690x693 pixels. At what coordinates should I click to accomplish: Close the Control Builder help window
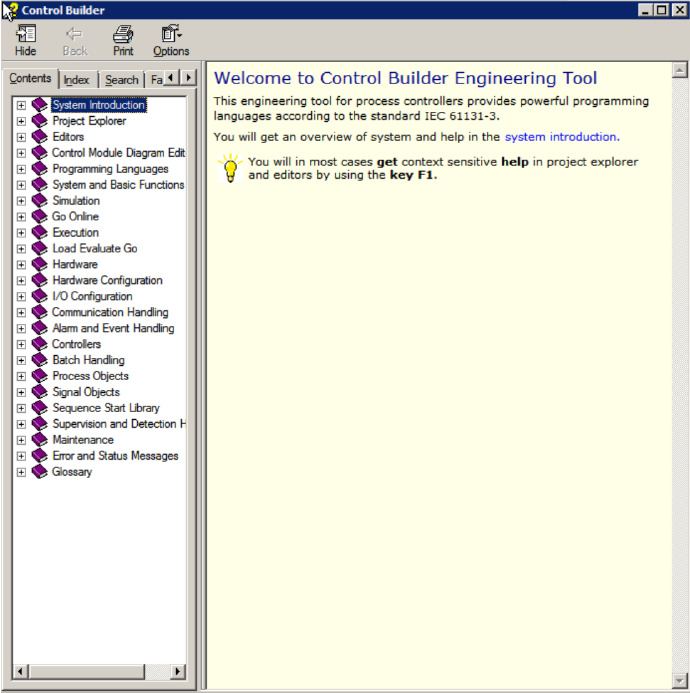pos(679,10)
